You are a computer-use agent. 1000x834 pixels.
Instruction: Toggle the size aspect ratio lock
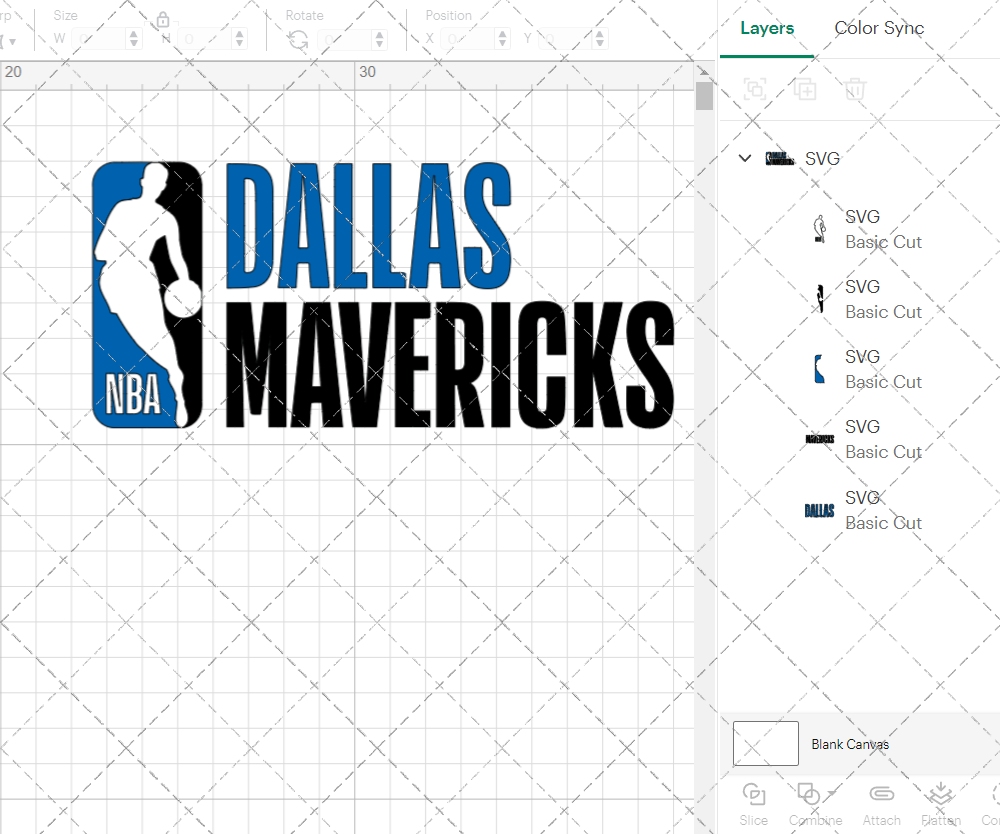pyautogui.click(x=163, y=20)
